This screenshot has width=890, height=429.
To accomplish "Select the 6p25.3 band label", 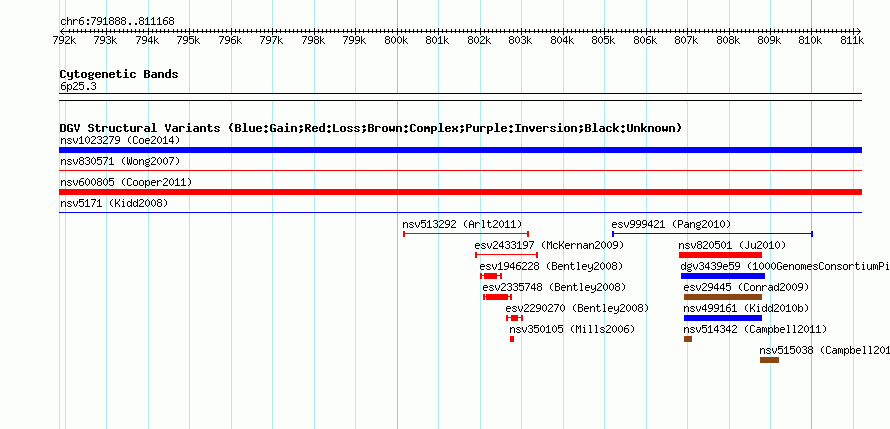I will pyautogui.click(x=78, y=87).
